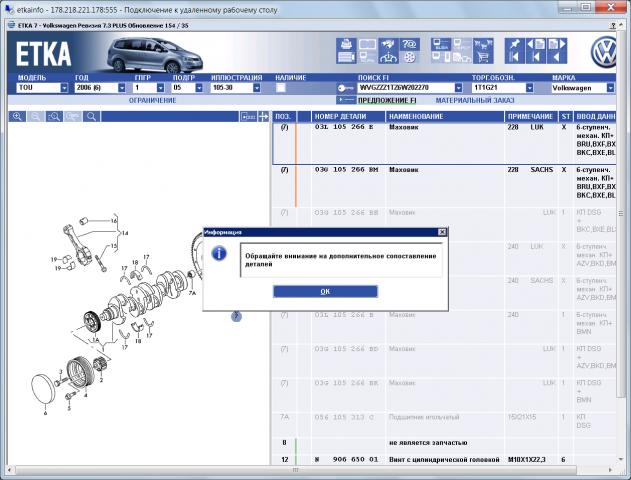This screenshot has height=480, width=631.
Task: Click the ВВОД ДАНН column header
Action: pyautogui.click(x=595, y=117)
